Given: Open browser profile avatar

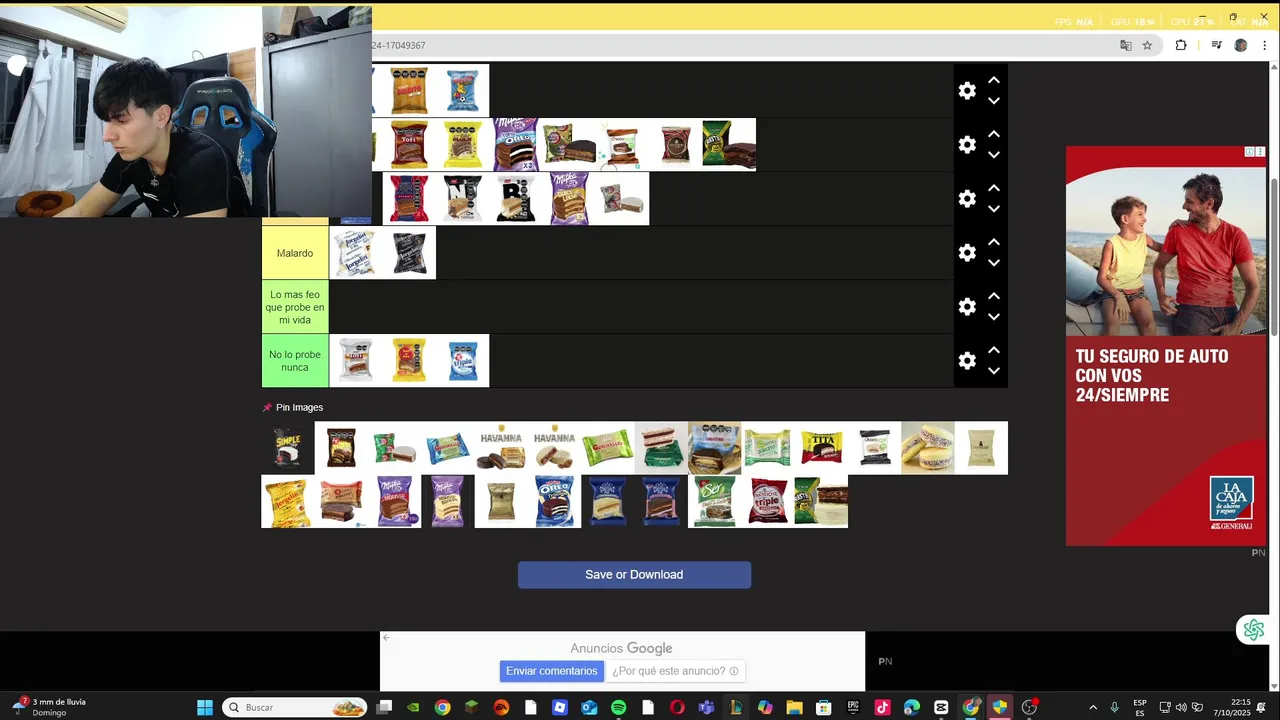Looking at the screenshot, I should 1241,45.
